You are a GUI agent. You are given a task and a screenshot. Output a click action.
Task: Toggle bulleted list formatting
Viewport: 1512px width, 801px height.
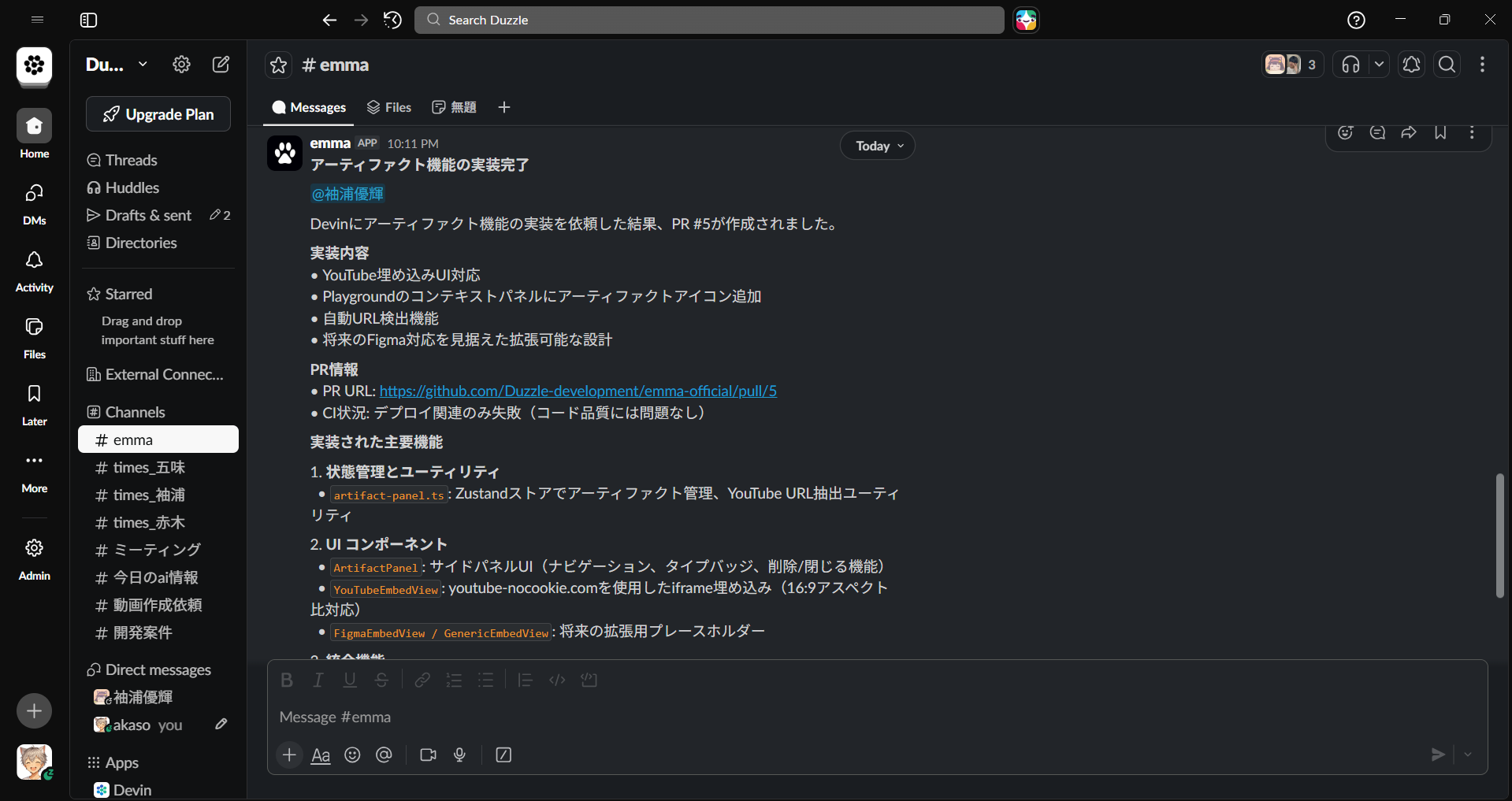coord(485,680)
